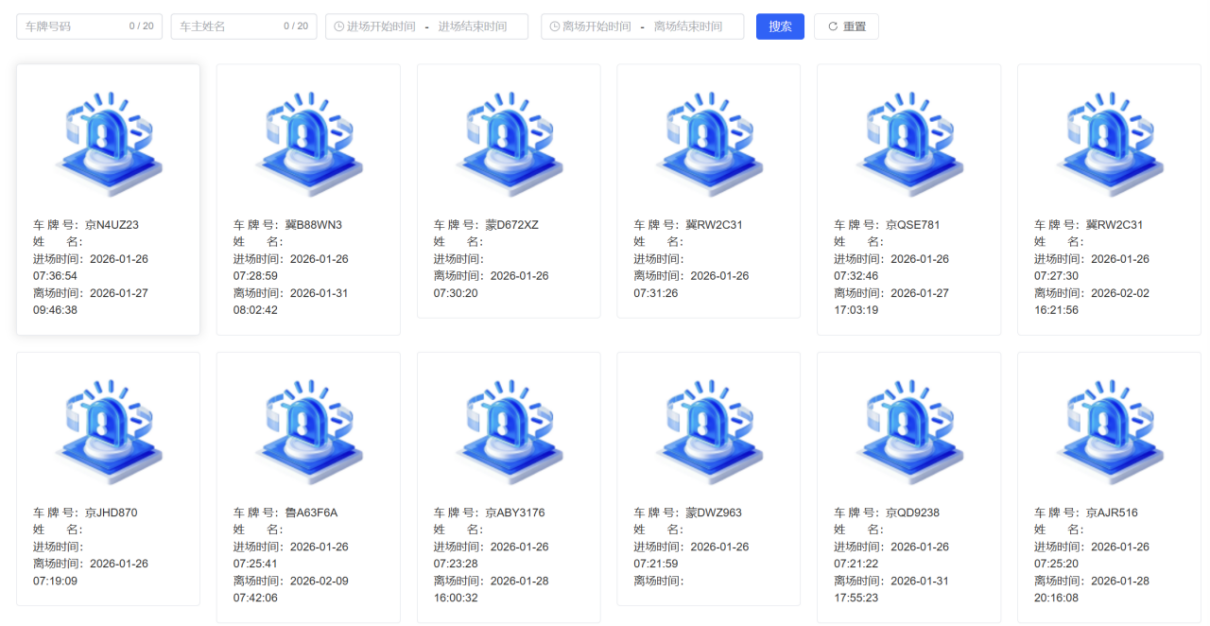
Task: Select the plate text 京N4UZ23
Action: pyautogui.click(x=112, y=225)
